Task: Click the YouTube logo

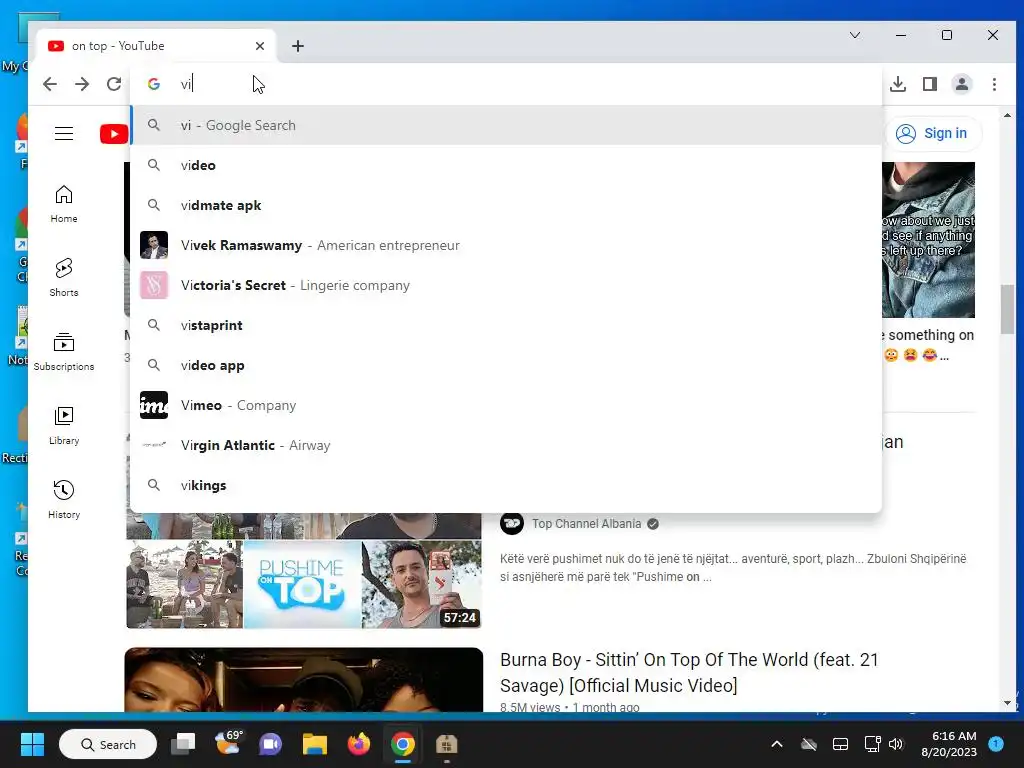Action: pos(114,134)
